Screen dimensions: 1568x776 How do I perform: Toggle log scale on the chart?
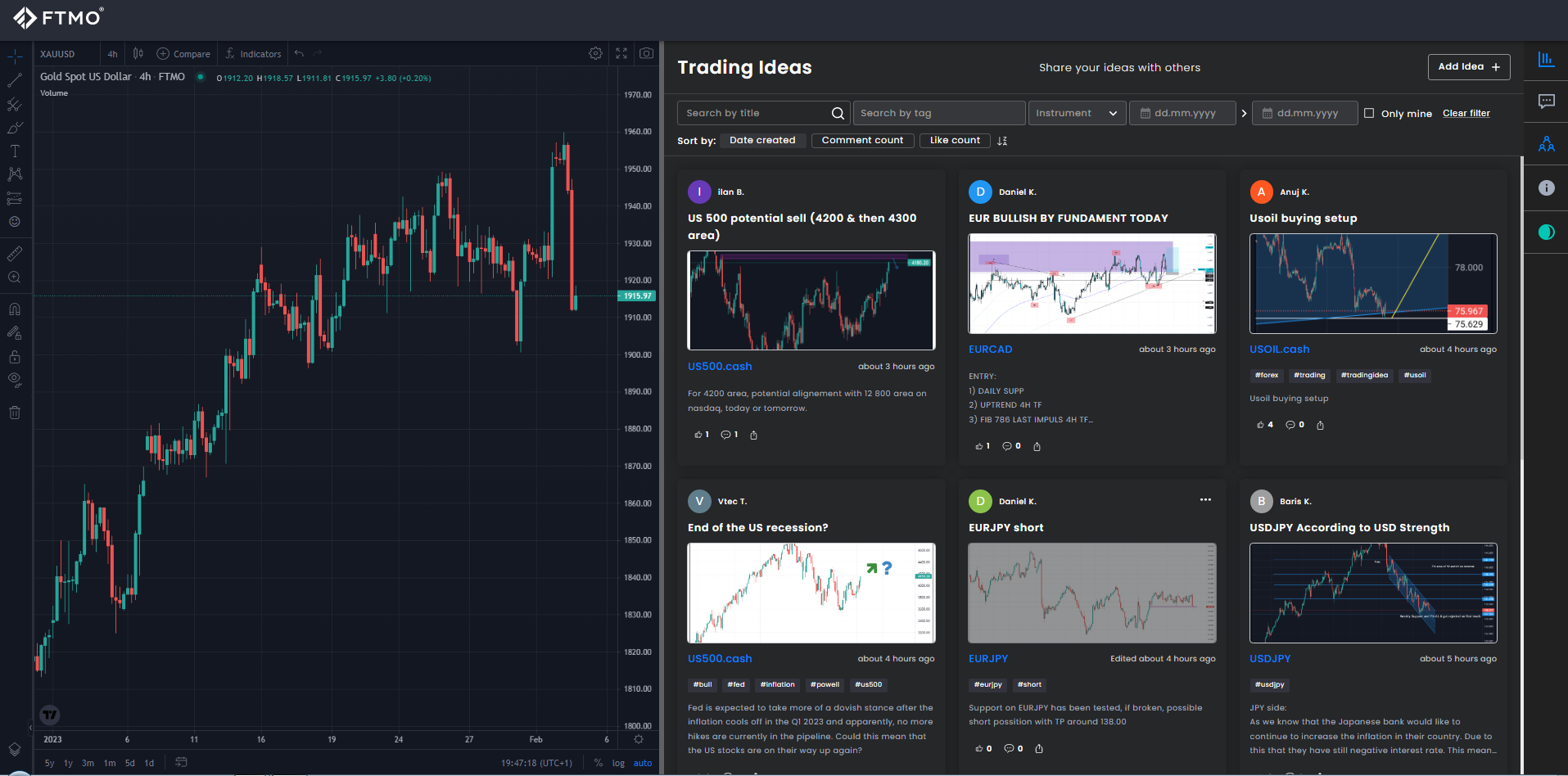(618, 763)
